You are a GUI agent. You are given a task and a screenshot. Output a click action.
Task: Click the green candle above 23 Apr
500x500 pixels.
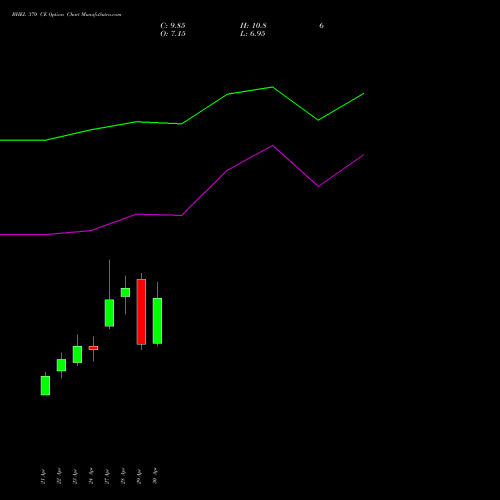(x=77, y=354)
